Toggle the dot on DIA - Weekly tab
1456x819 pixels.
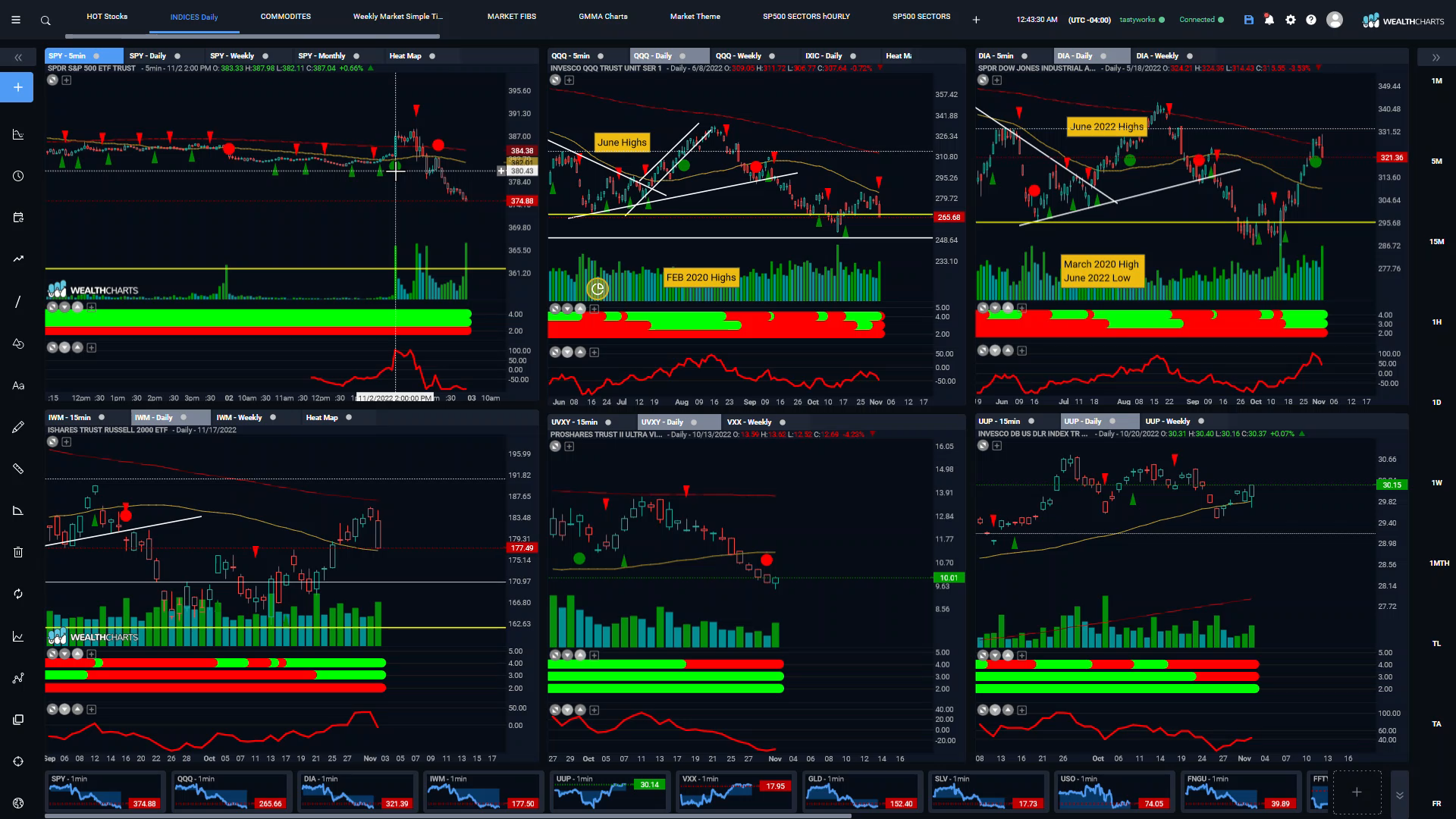[1190, 56]
